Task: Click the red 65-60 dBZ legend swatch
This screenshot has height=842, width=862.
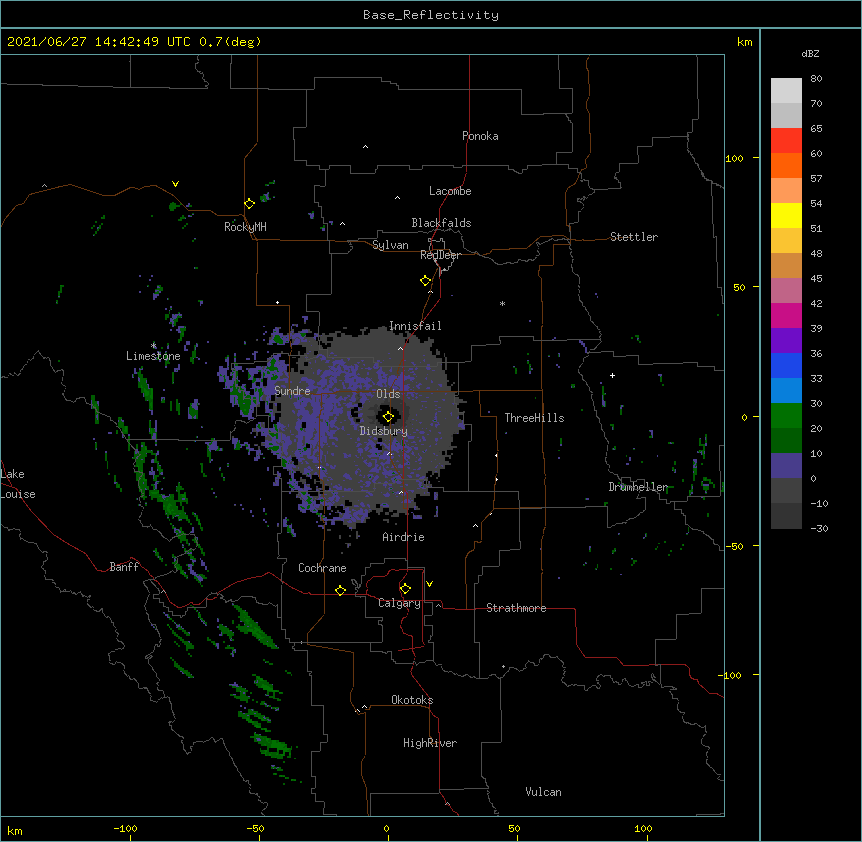Action: (786, 141)
